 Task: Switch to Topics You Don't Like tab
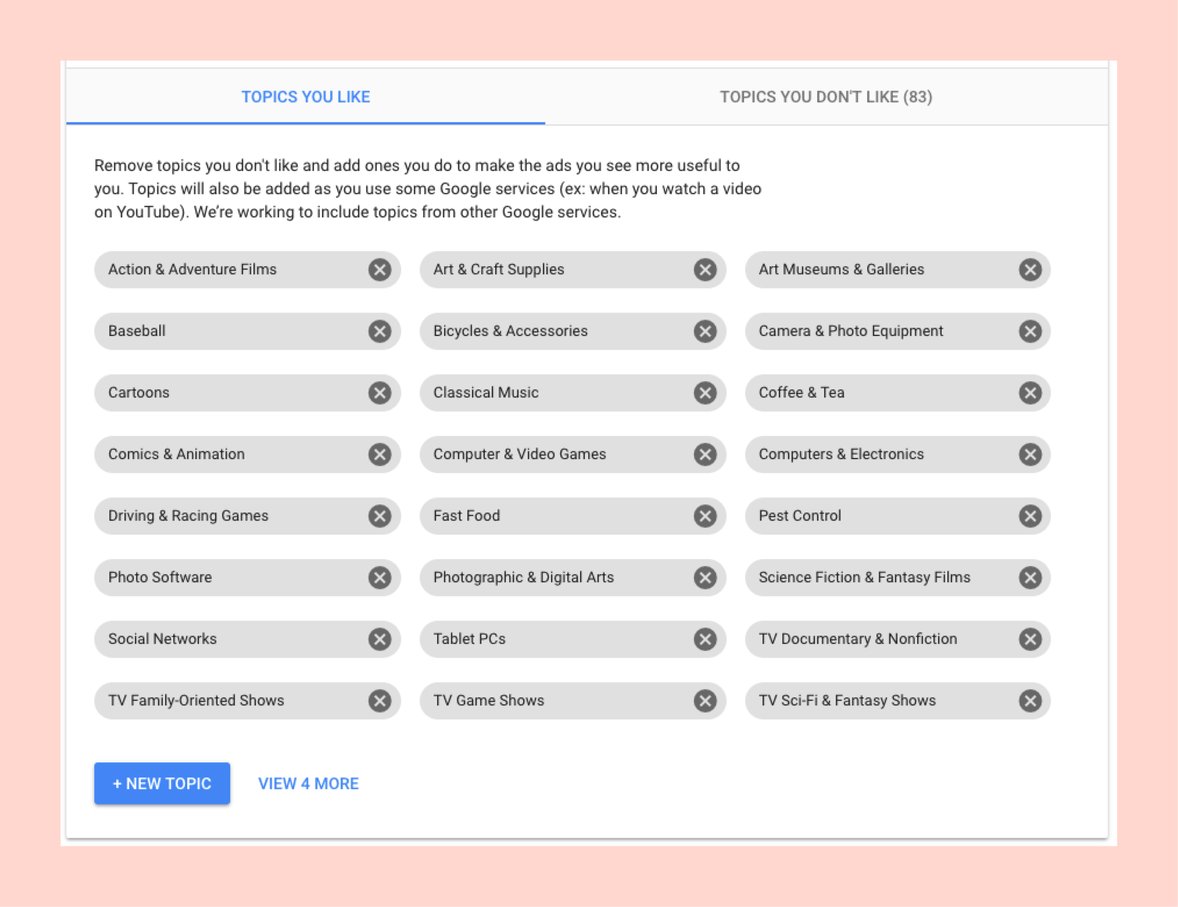tap(826, 97)
